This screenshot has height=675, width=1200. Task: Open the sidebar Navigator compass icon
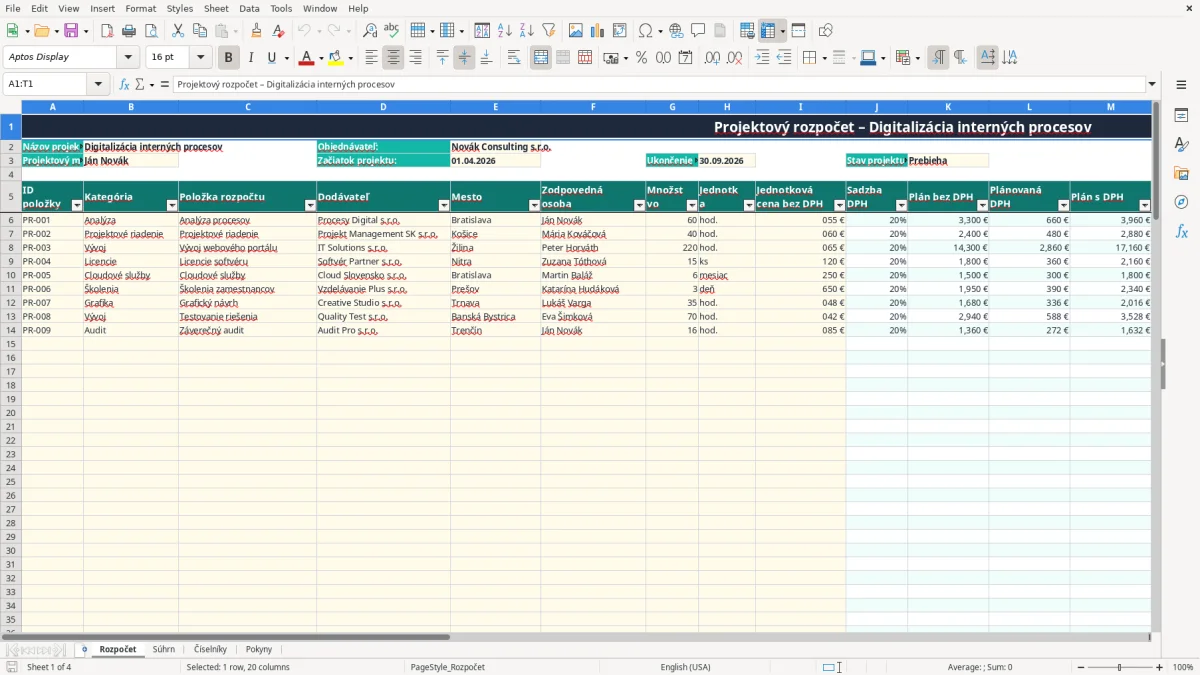click(x=1181, y=202)
